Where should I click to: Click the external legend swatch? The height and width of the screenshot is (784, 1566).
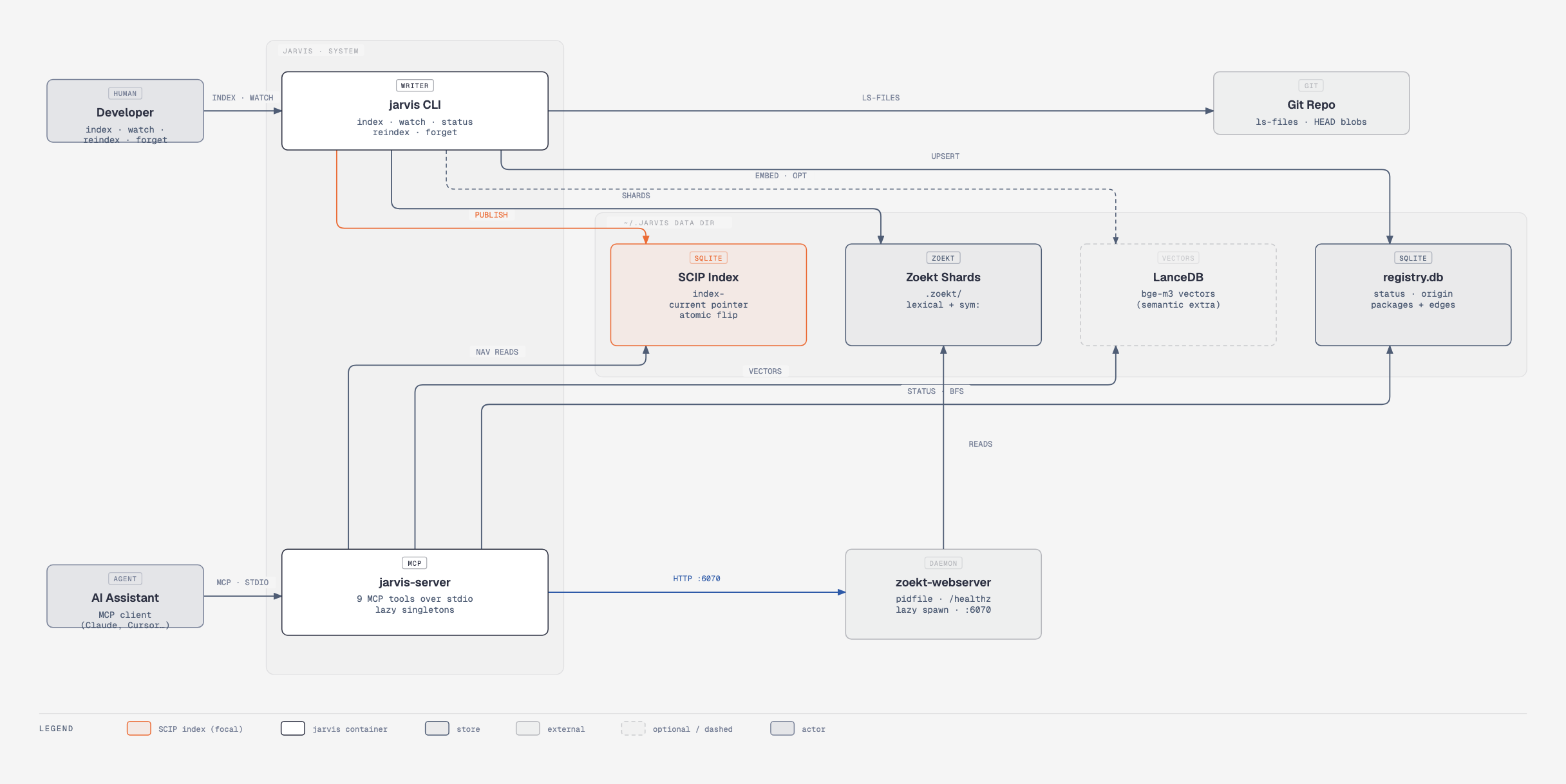528,729
